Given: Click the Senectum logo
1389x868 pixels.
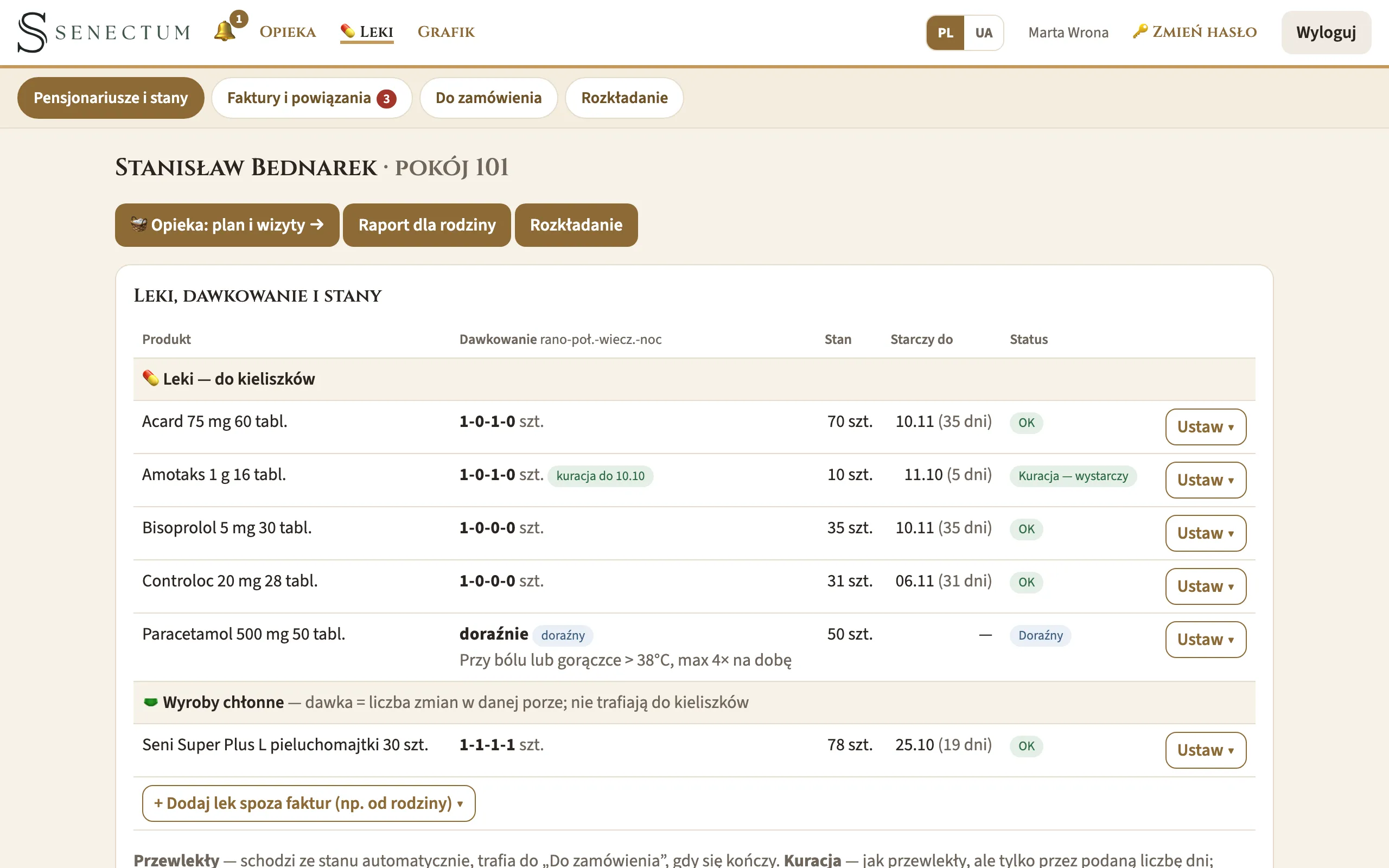Looking at the screenshot, I should click(104, 32).
